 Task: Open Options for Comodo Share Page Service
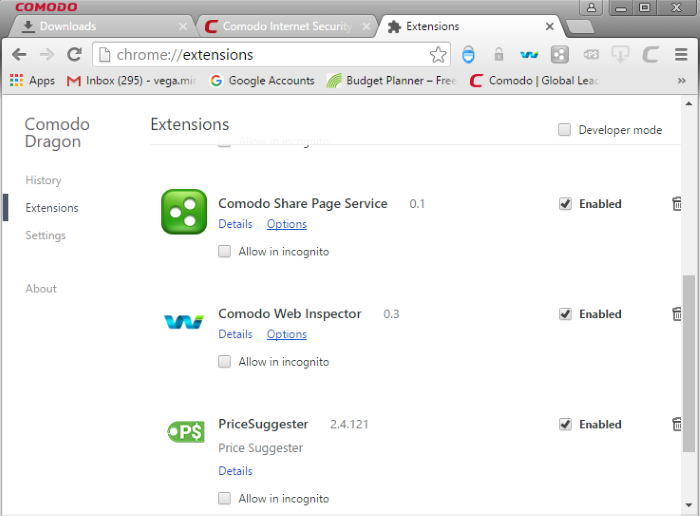(x=287, y=224)
